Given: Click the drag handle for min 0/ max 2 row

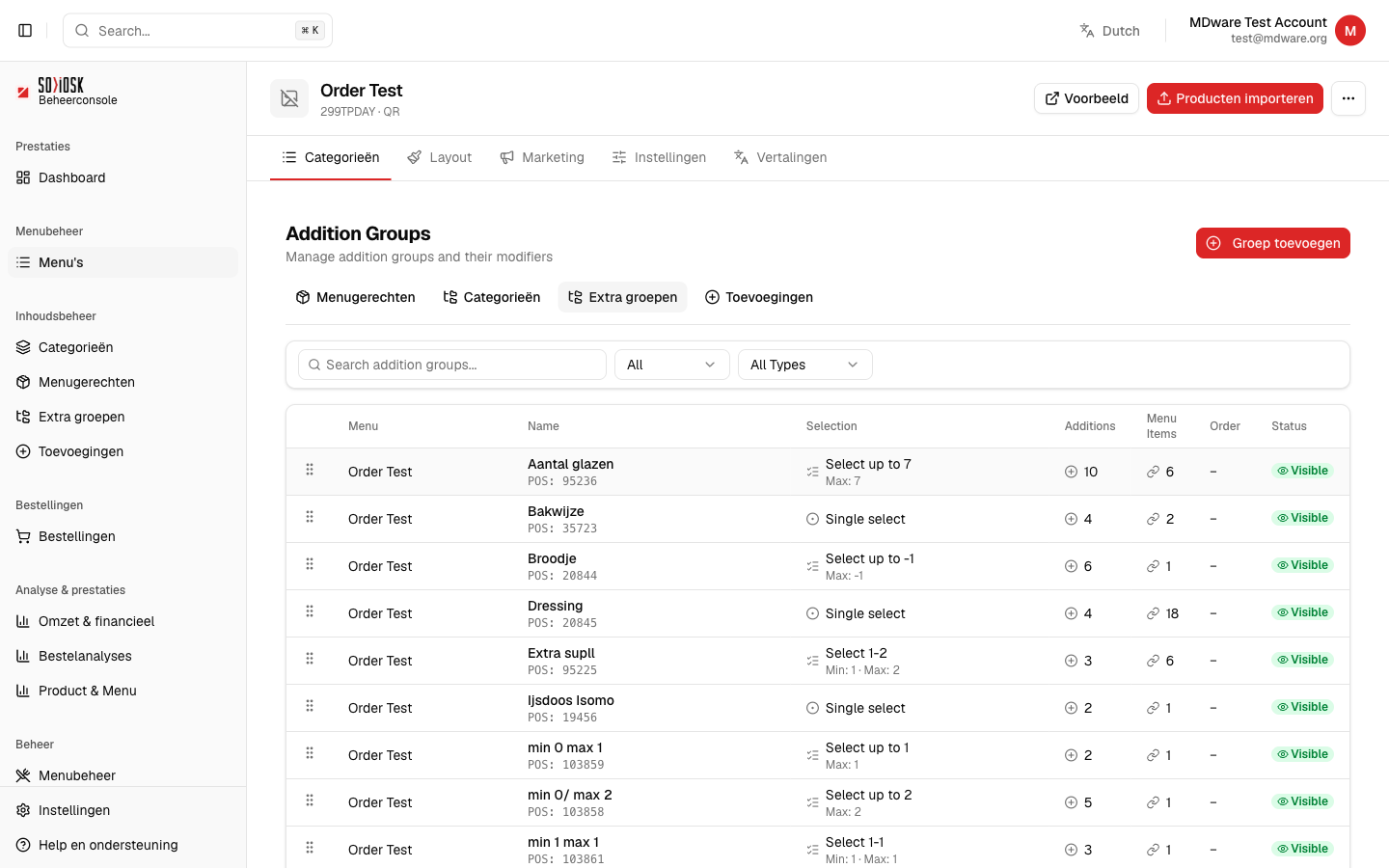Looking at the screenshot, I should pyautogui.click(x=310, y=800).
